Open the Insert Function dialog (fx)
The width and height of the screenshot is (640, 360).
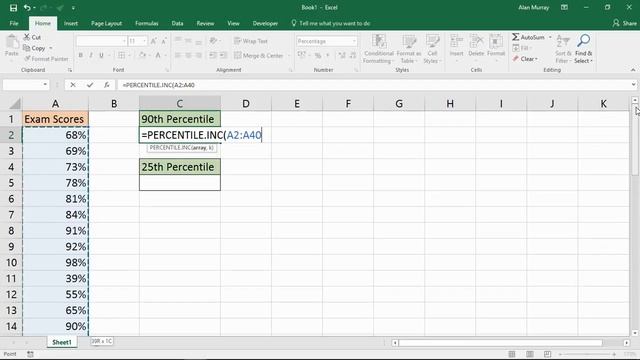[x=107, y=85]
